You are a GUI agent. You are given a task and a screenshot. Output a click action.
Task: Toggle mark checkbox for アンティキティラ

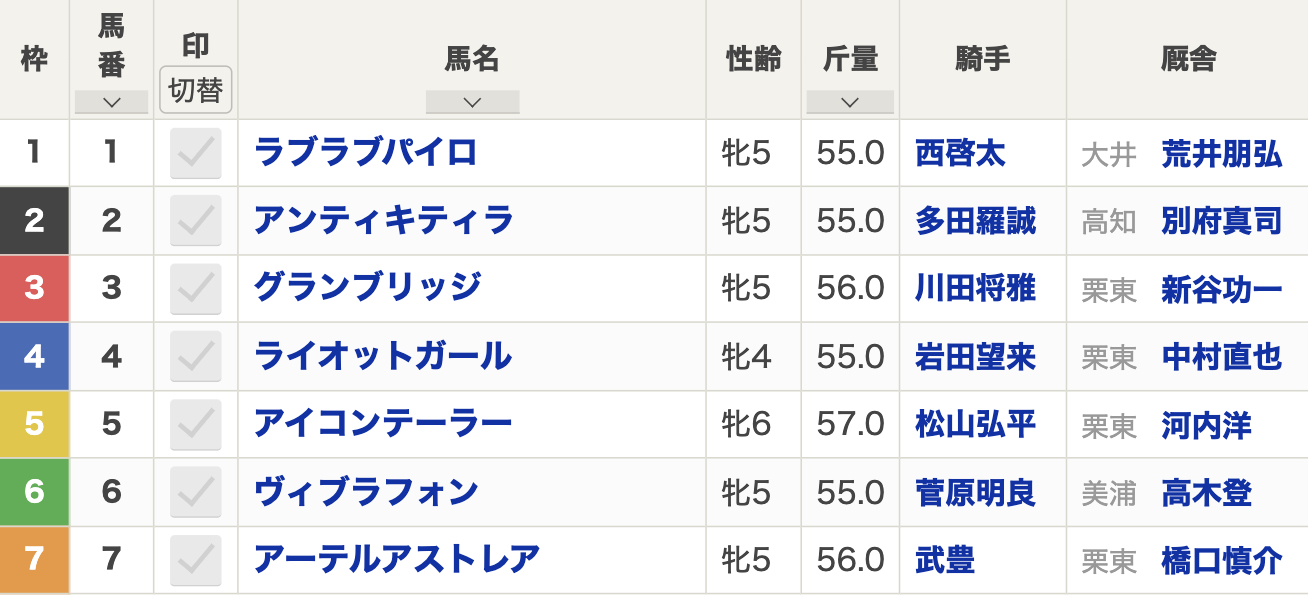(x=196, y=221)
